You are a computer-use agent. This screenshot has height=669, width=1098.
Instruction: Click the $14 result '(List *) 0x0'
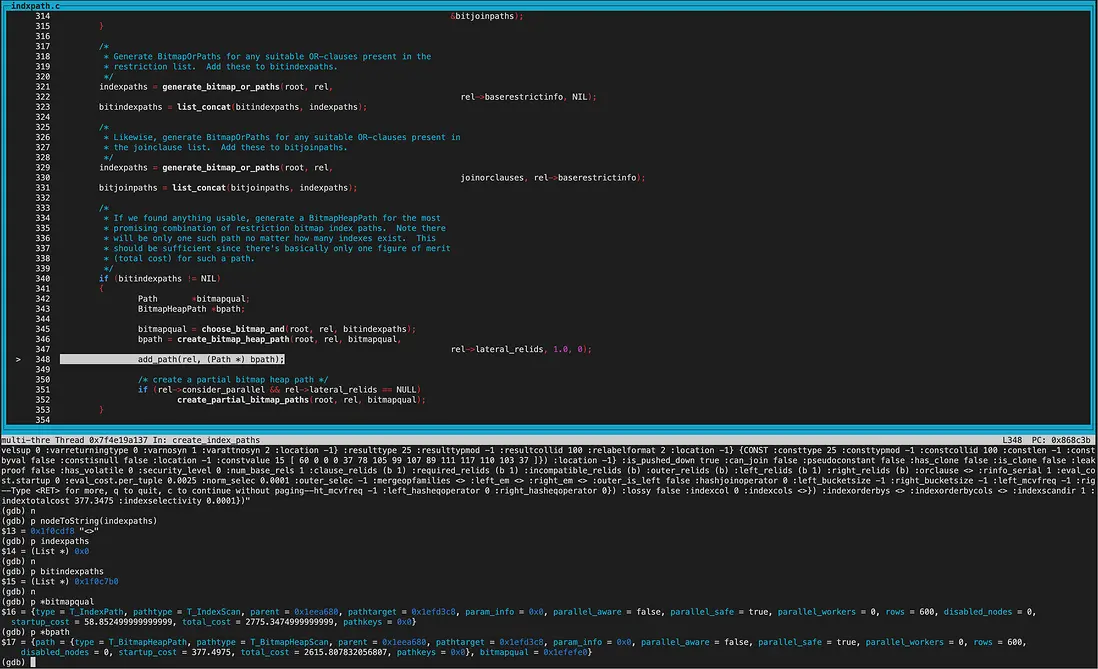[62, 551]
